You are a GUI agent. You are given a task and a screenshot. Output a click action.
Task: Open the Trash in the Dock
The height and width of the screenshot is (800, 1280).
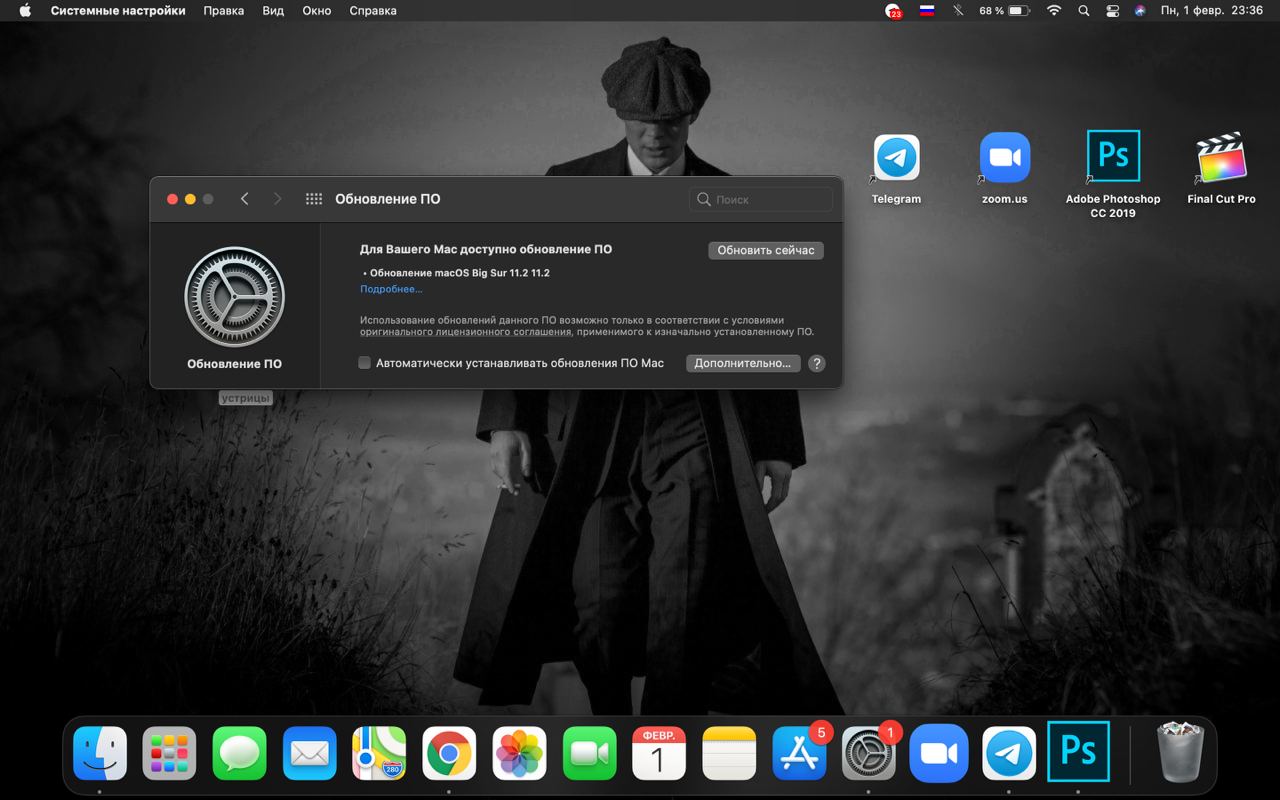tap(1180, 752)
